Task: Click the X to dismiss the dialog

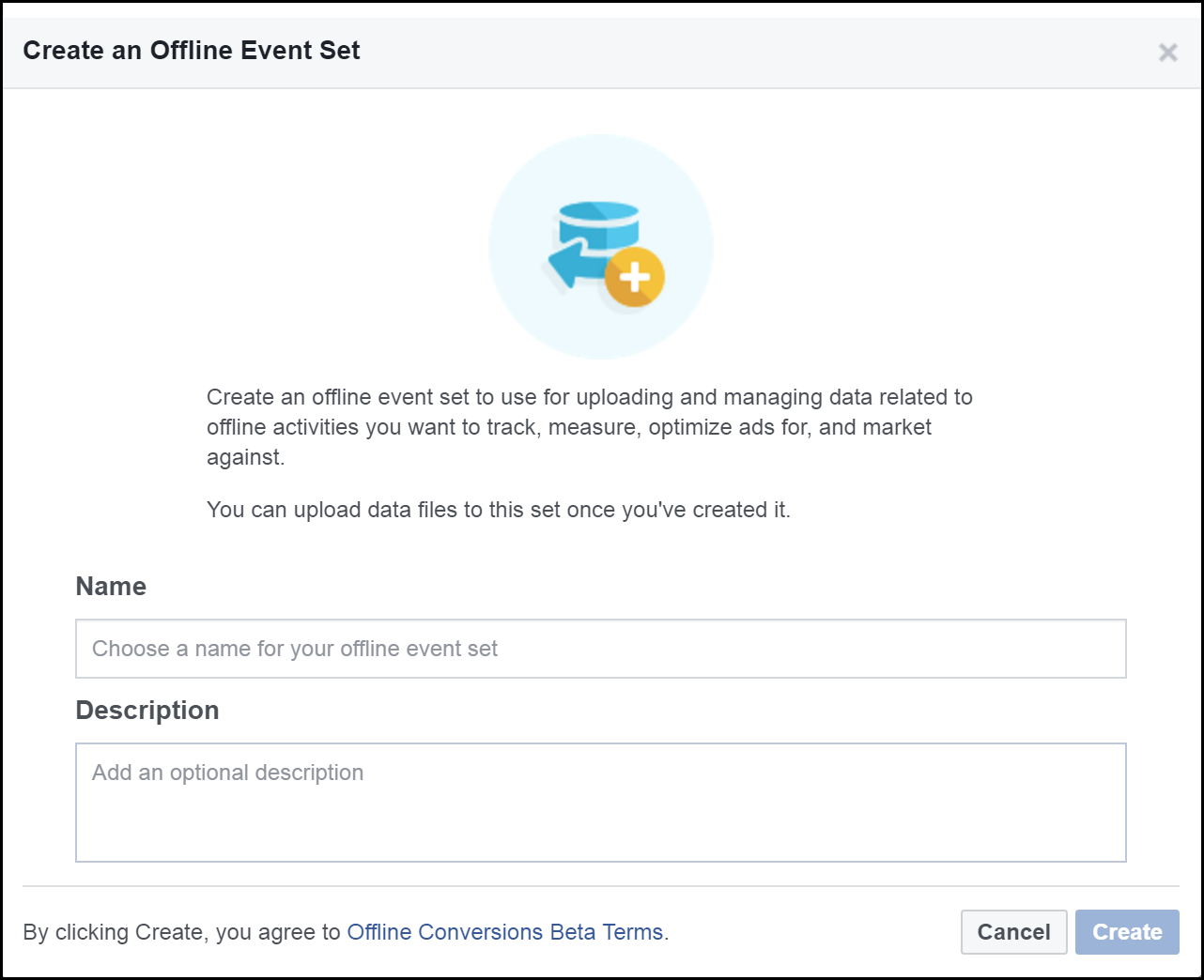Action: click(1167, 52)
